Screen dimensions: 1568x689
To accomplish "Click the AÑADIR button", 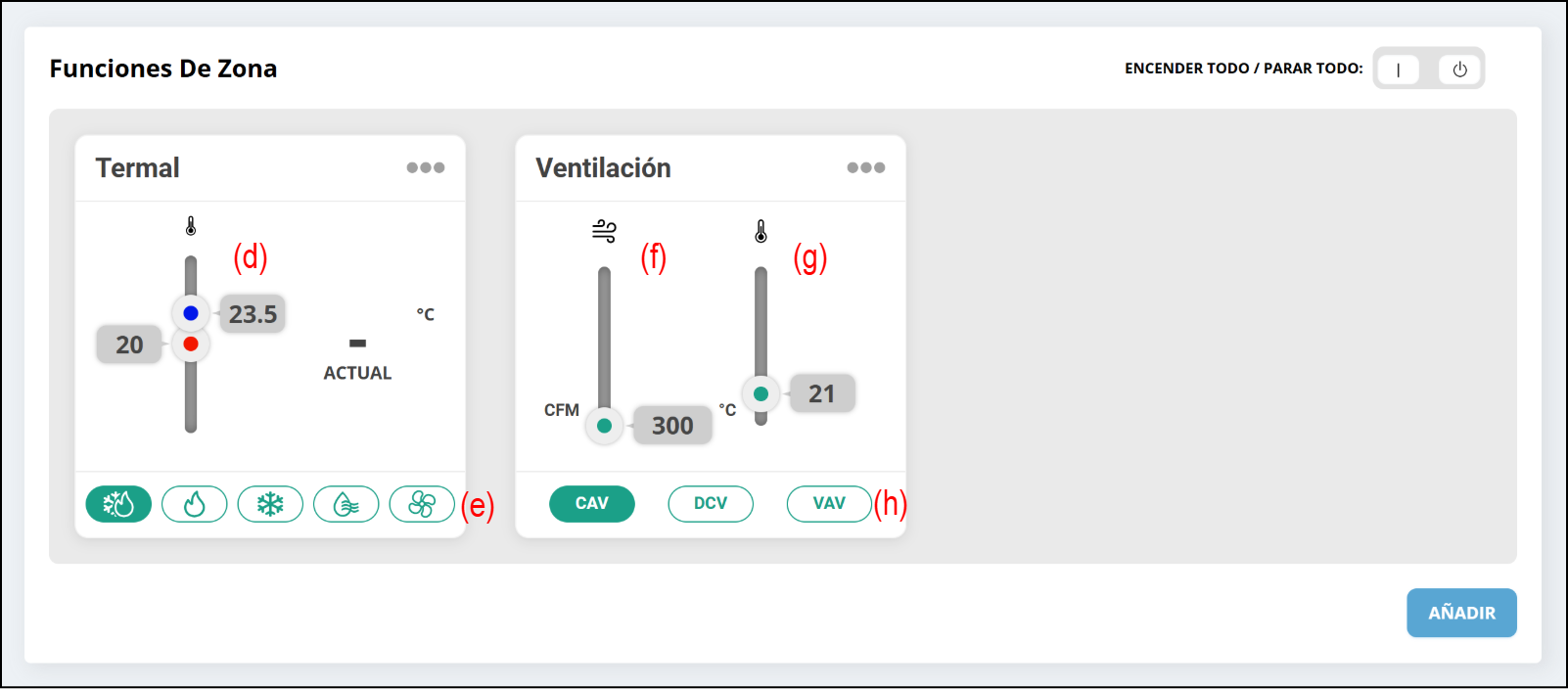I will 1461,613.
